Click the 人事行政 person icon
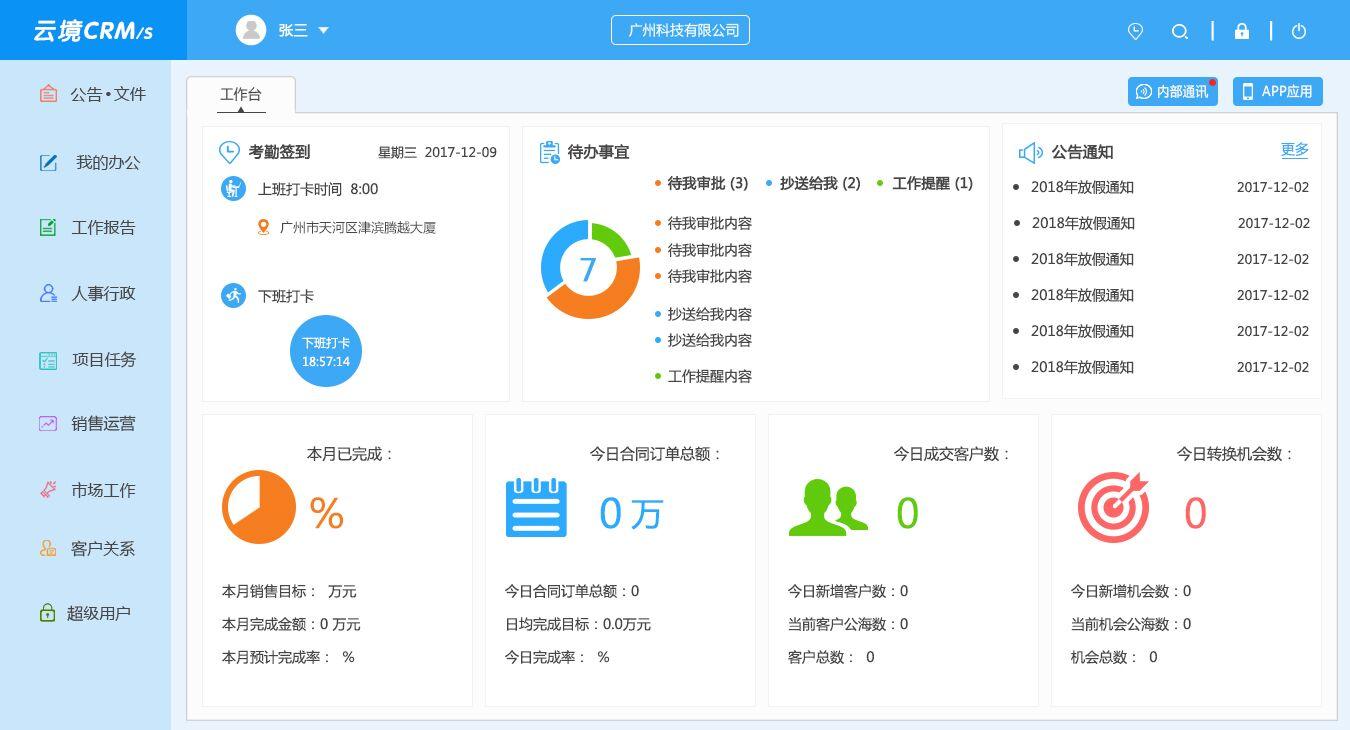 point(48,293)
